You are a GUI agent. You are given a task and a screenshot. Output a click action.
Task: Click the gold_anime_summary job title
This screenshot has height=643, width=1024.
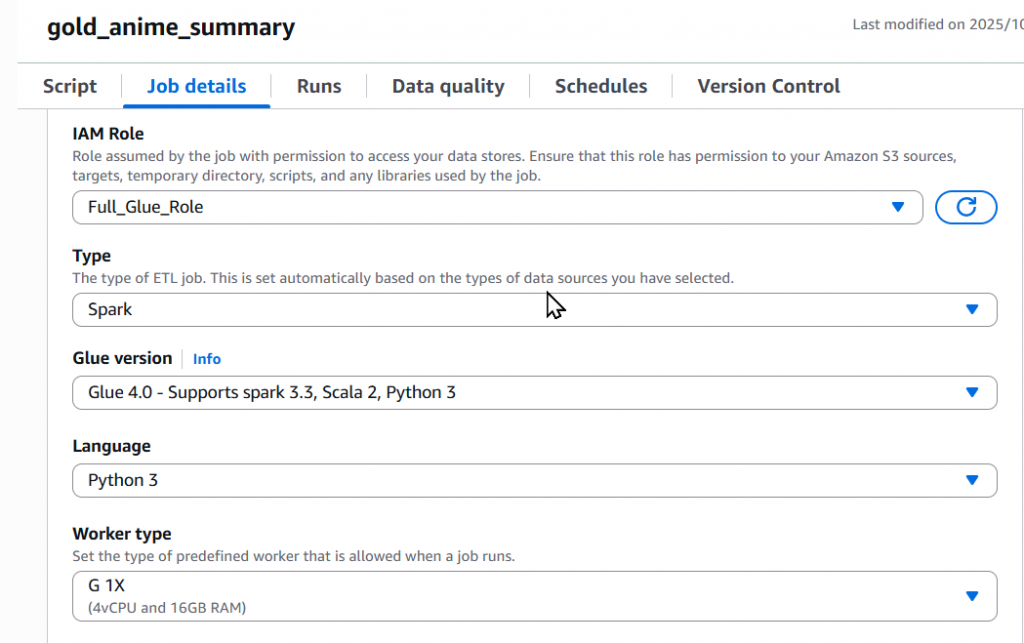coord(171,27)
